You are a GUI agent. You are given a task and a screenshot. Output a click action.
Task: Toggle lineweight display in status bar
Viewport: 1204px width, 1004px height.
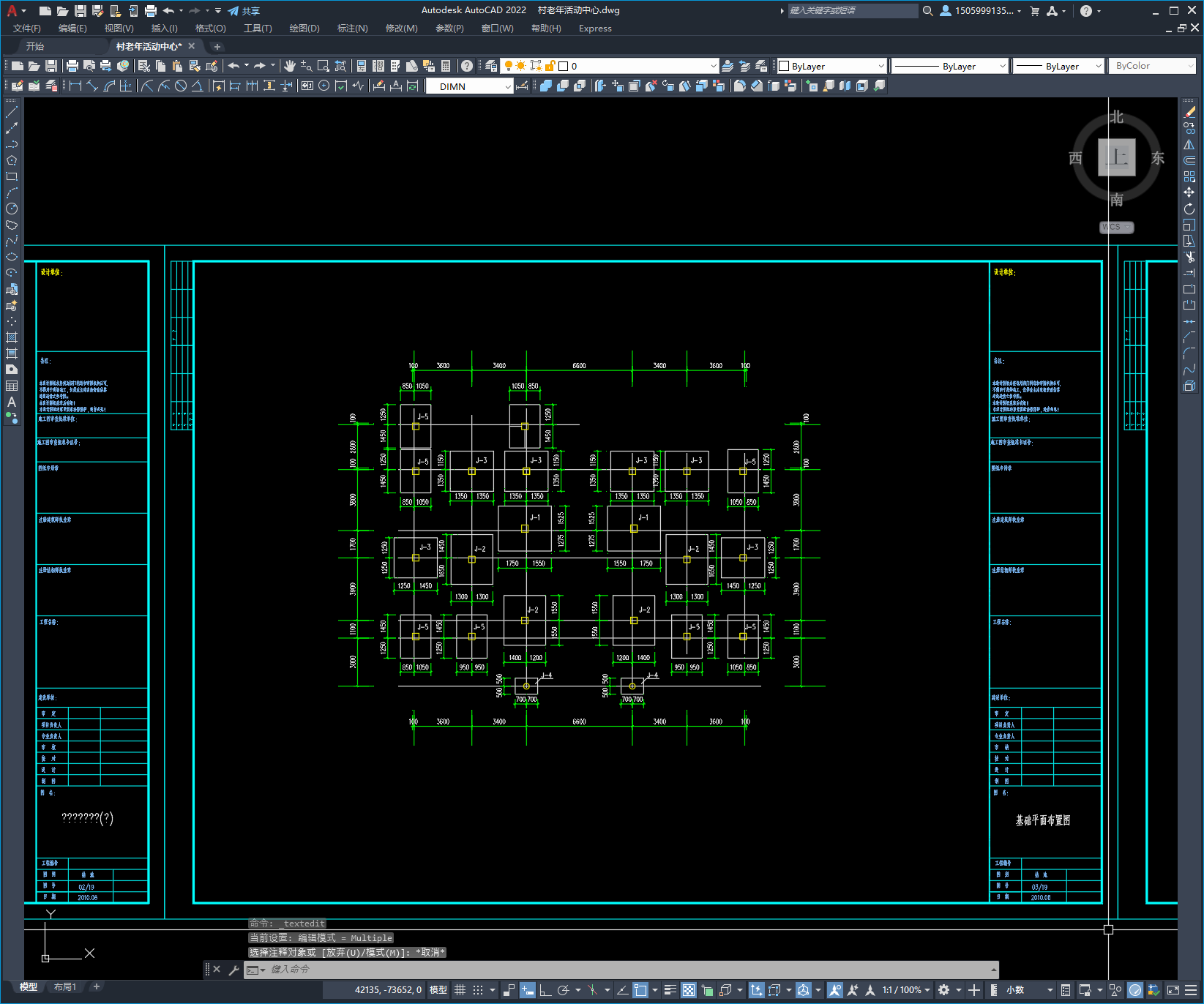tap(670, 990)
